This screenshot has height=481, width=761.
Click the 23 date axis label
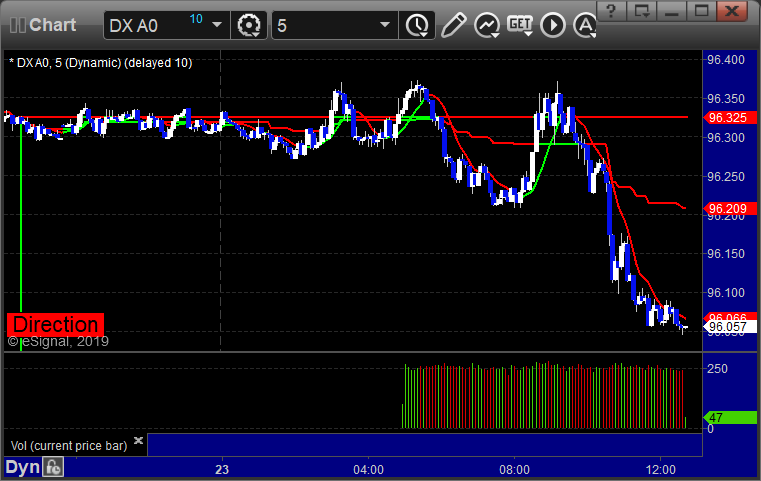(222, 470)
